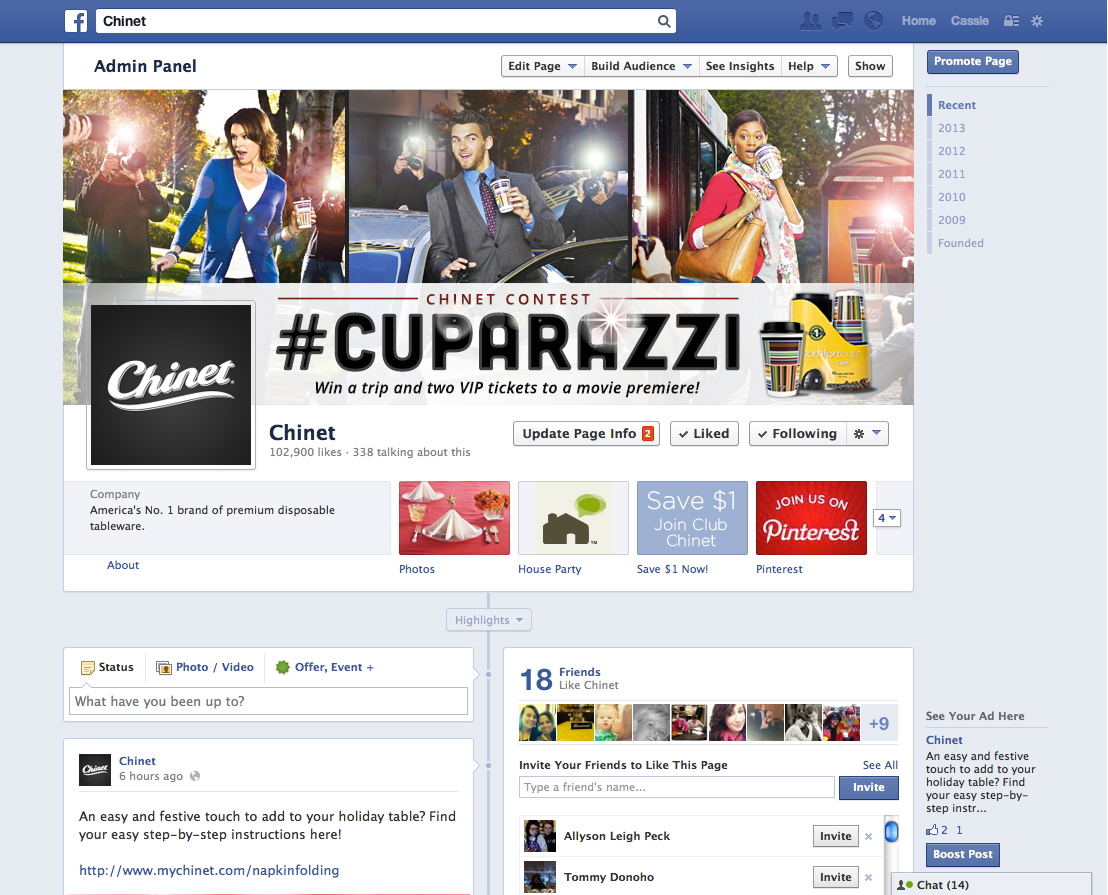Viewport: 1108px width, 895px height.
Task: Dismiss Allyson Leigh Peck invite suggestion
Action: pos(868,836)
